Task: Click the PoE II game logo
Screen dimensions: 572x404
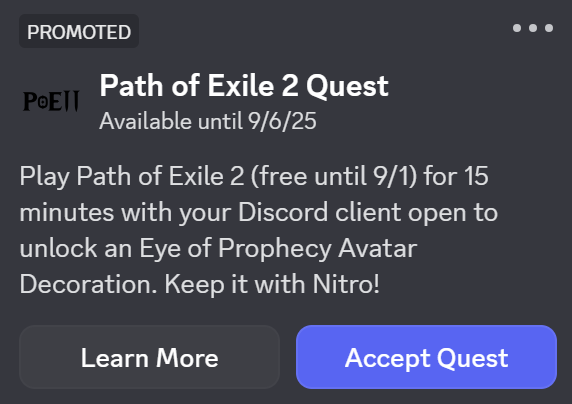Action: [x=51, y=101]
